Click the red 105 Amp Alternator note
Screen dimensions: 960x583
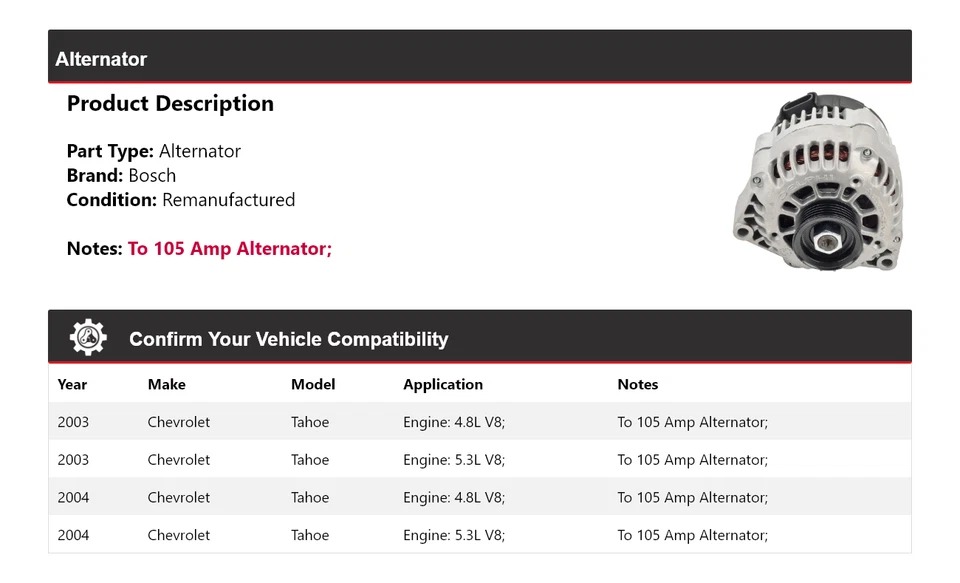click(229, 248)
